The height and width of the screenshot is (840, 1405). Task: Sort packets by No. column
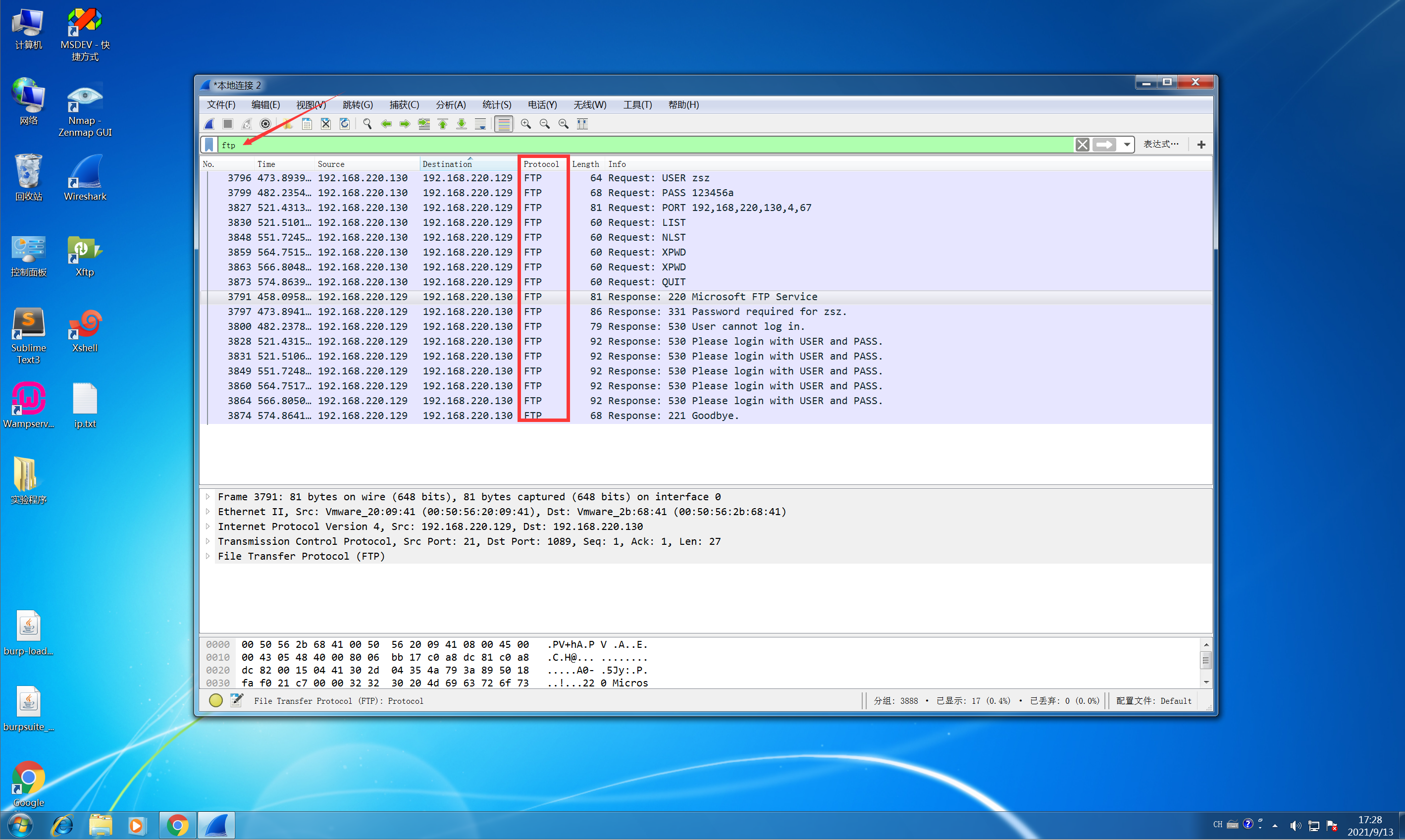click(x=227, y=164)
